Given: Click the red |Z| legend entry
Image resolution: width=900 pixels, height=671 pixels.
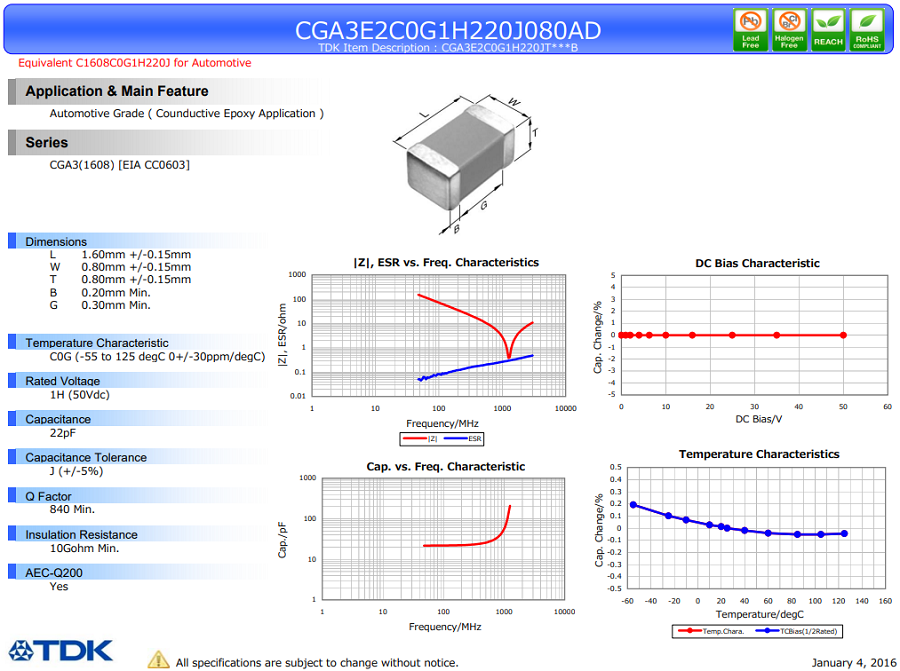Looking at the screenshot, I should [420, 439].
